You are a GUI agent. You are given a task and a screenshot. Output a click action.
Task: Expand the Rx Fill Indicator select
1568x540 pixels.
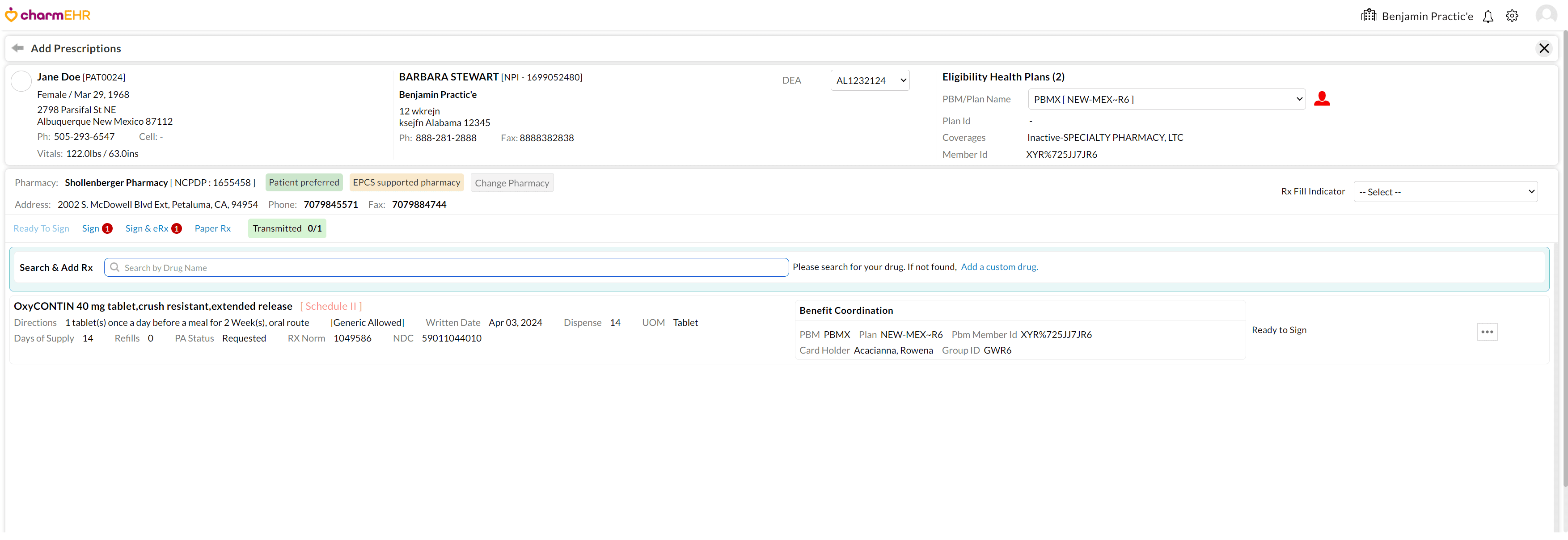(x=1445, y=192)
